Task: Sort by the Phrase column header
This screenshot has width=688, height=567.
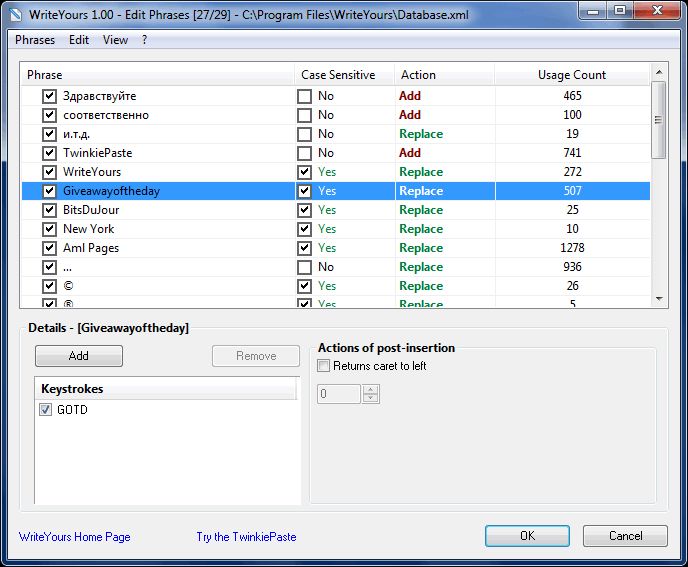Action: click(158, 75)
